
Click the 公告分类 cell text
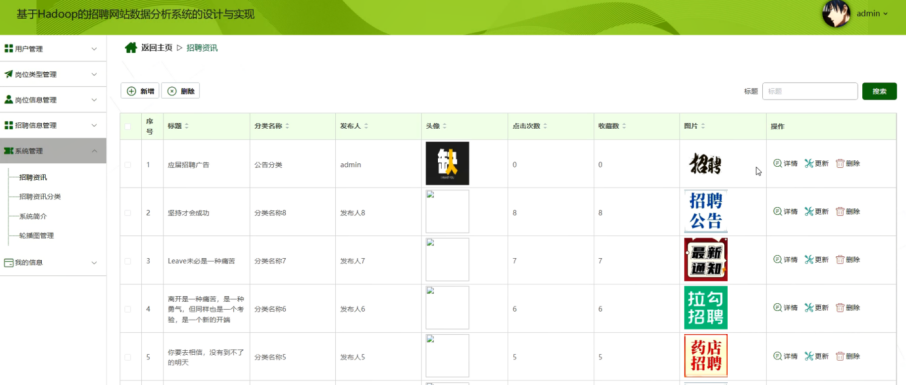268,165
